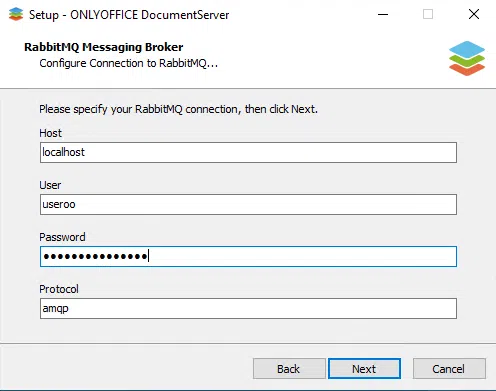The image size is (496, 391).
Task: Click the User field containing useroo
Action: (248, 205)
